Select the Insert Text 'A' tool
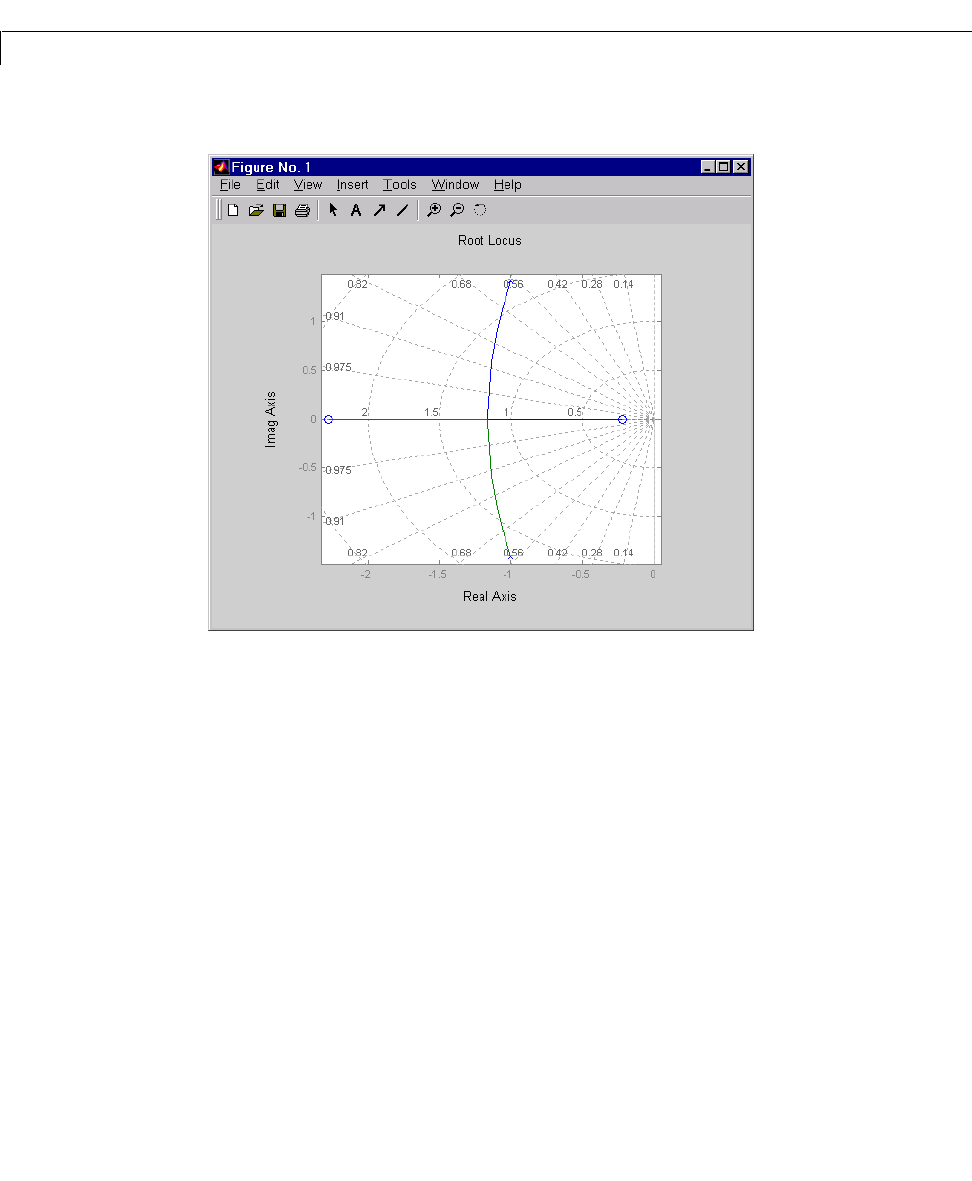 tap(356, 210)
